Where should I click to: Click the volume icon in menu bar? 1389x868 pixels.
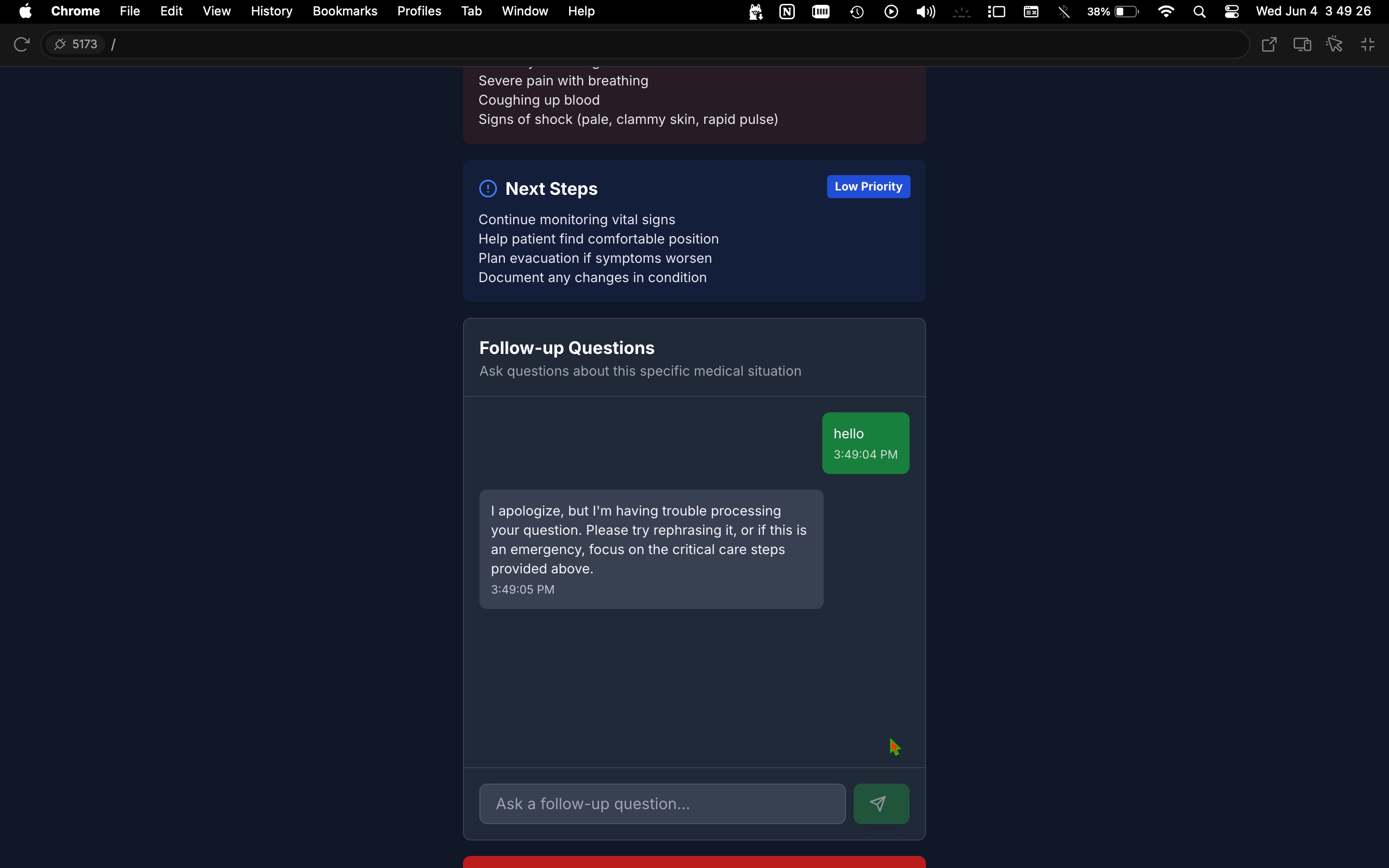tap(925, 12)
